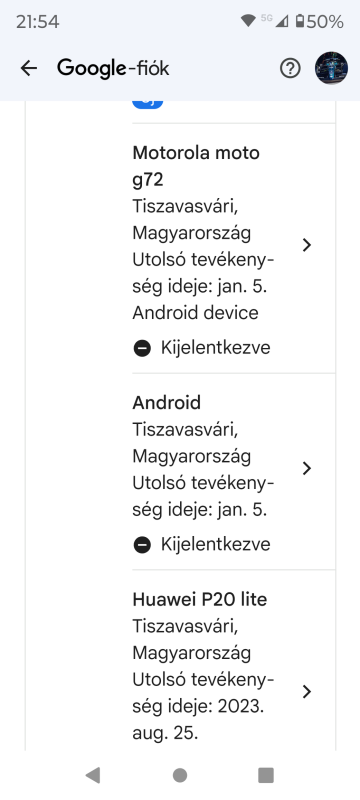Open the Huawei P20 lite title
Image resolution: width=360 pixels, height=800 pixels.
[x=200, y=599]
